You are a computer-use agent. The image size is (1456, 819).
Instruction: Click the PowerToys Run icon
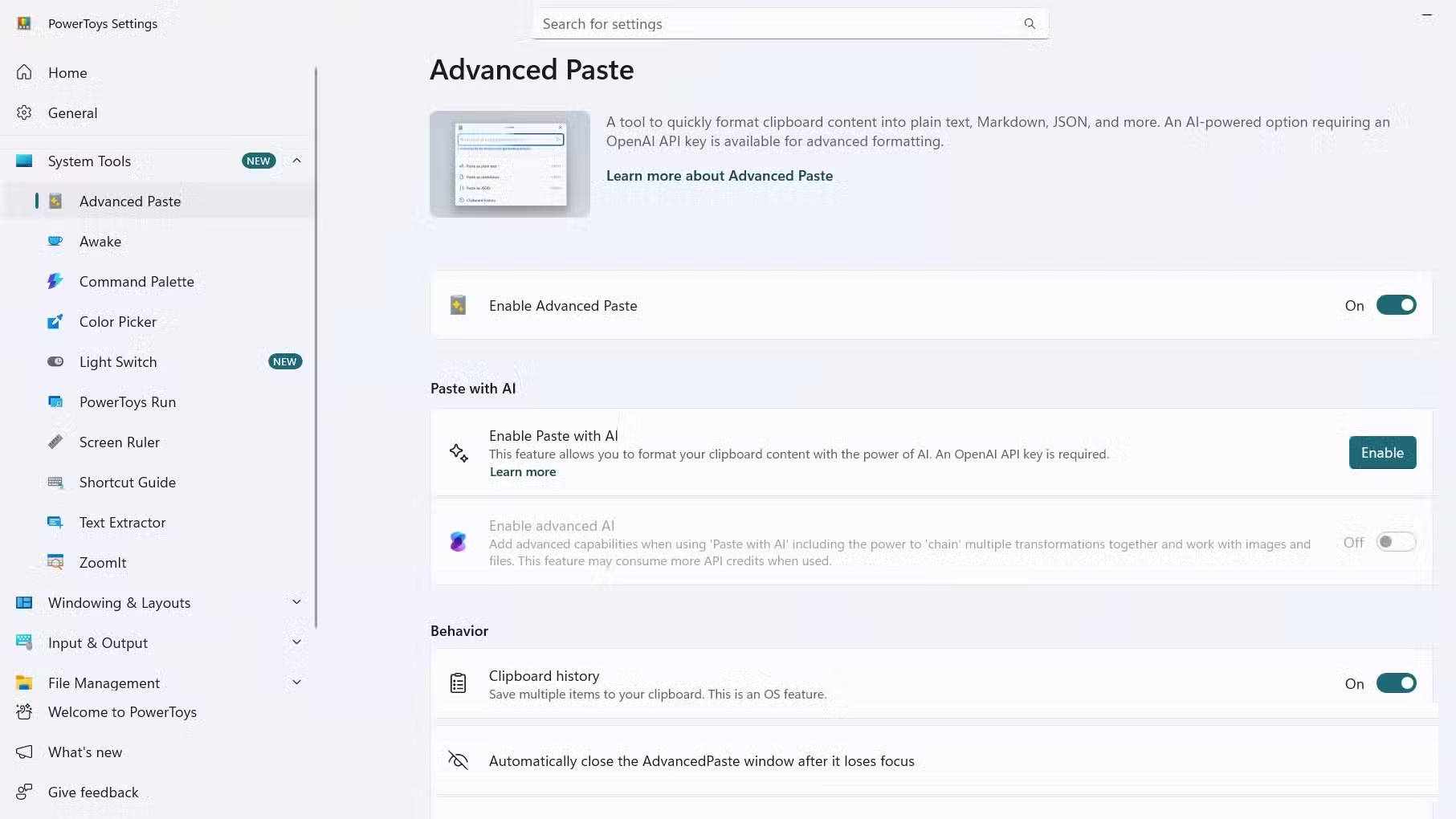[55, 401]
